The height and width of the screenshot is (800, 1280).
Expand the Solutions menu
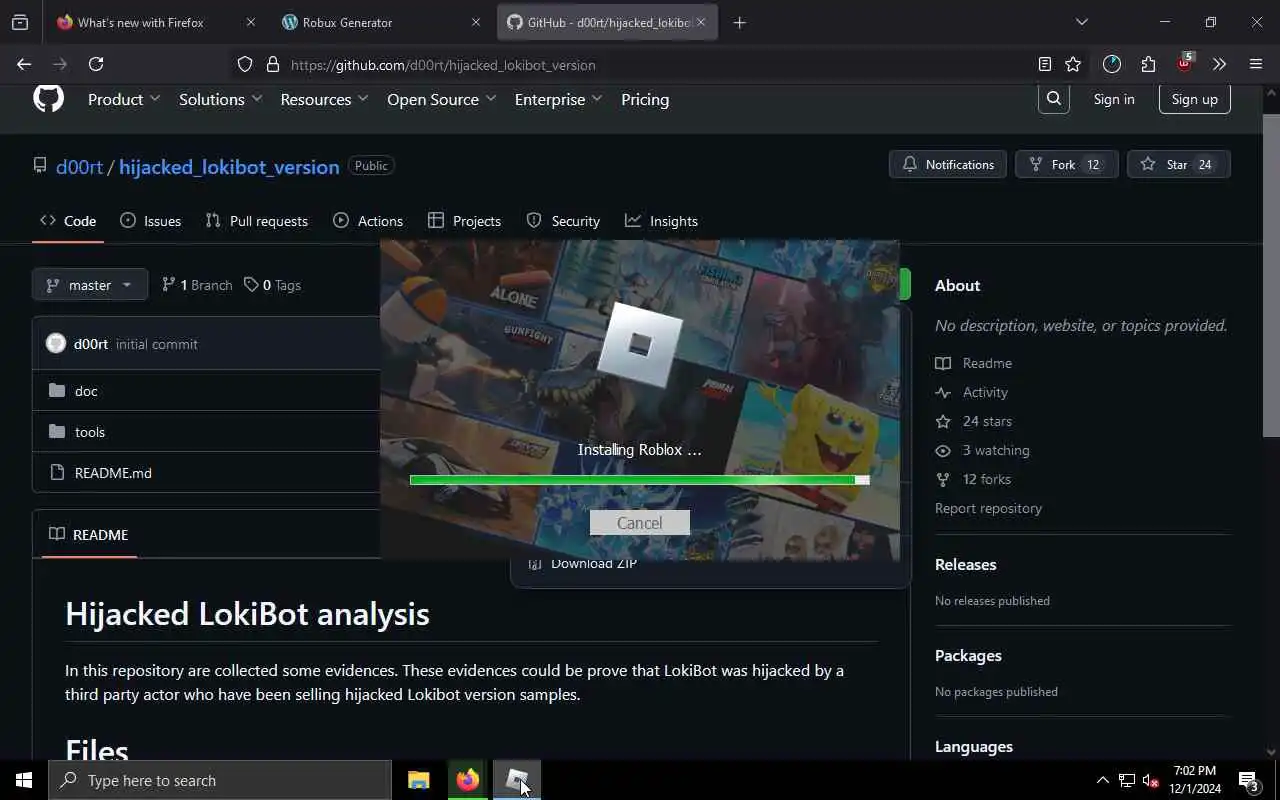(220, 99)
